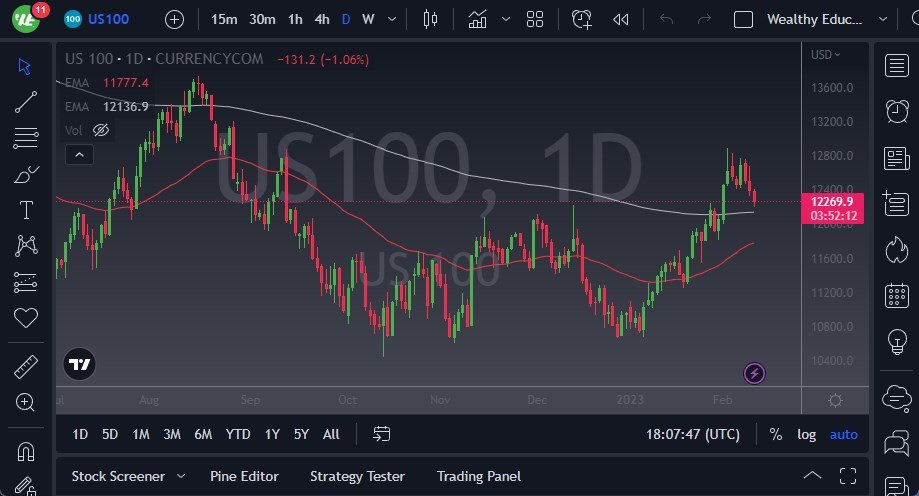919x496 pixels.
Task: Collapse the indicator legend chevron
Action: click(x=78, y=154)
